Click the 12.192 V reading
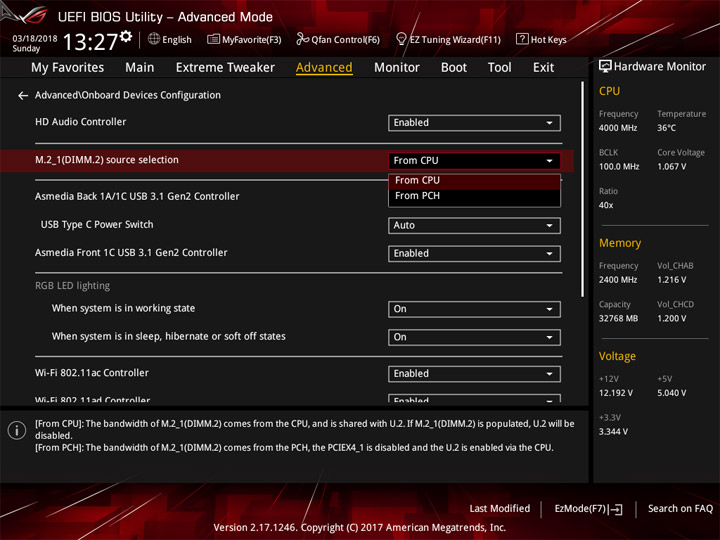The image size is (720, 540). pos(616,393)
